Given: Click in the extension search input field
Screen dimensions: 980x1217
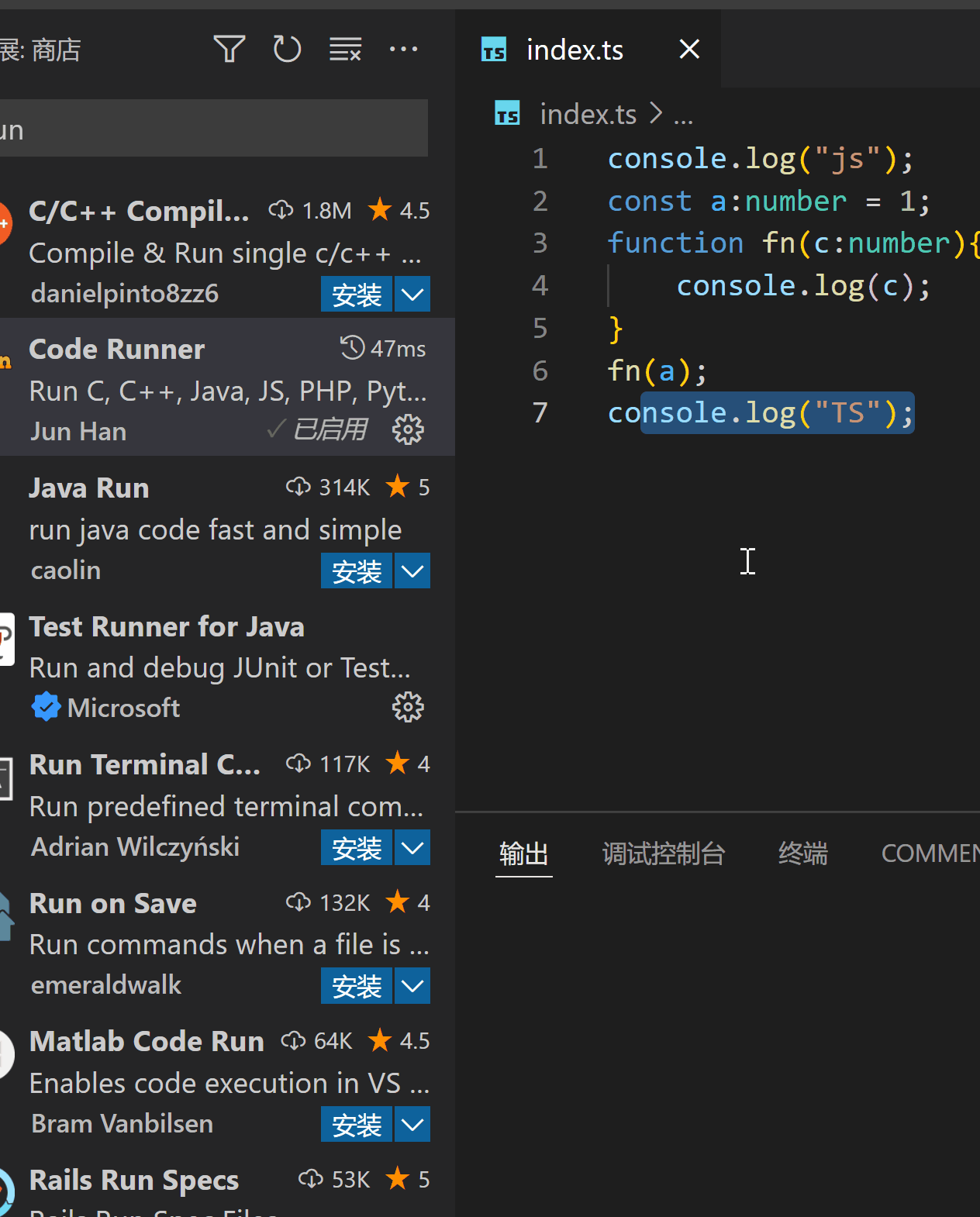Looking at the screenshot, I should 214,129.
